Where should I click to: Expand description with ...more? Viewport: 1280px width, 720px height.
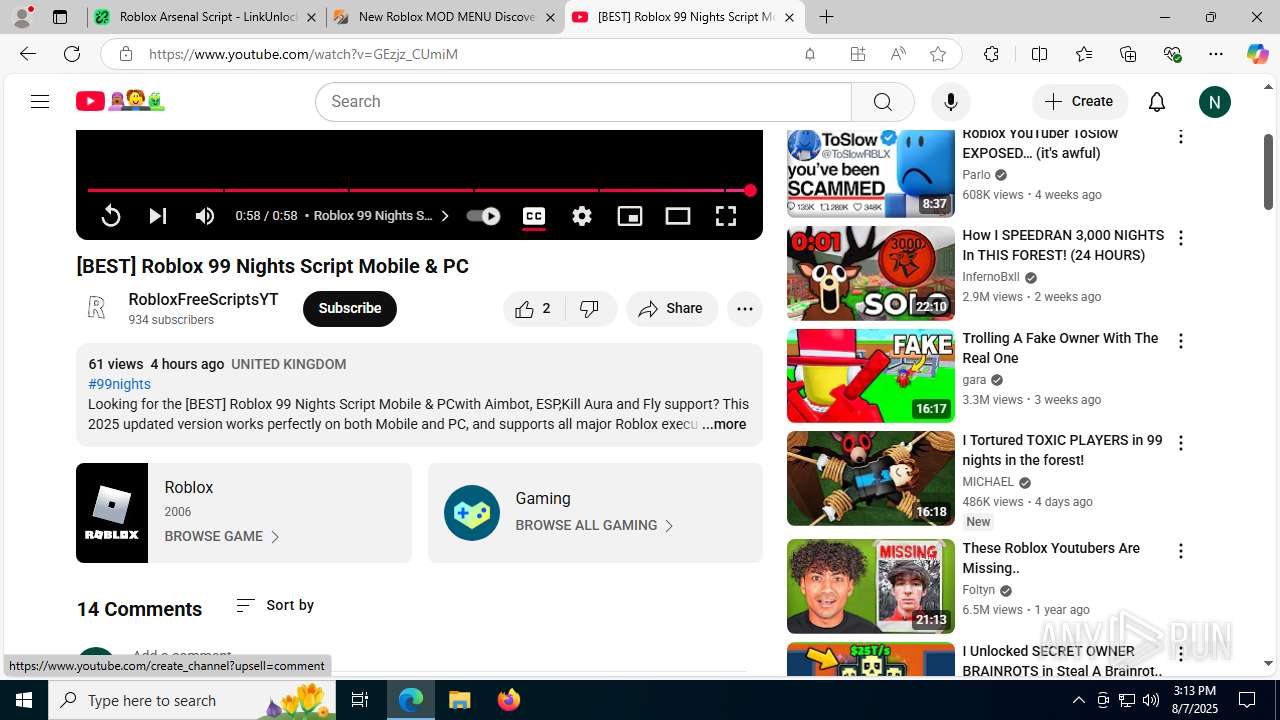click(724, 424)
